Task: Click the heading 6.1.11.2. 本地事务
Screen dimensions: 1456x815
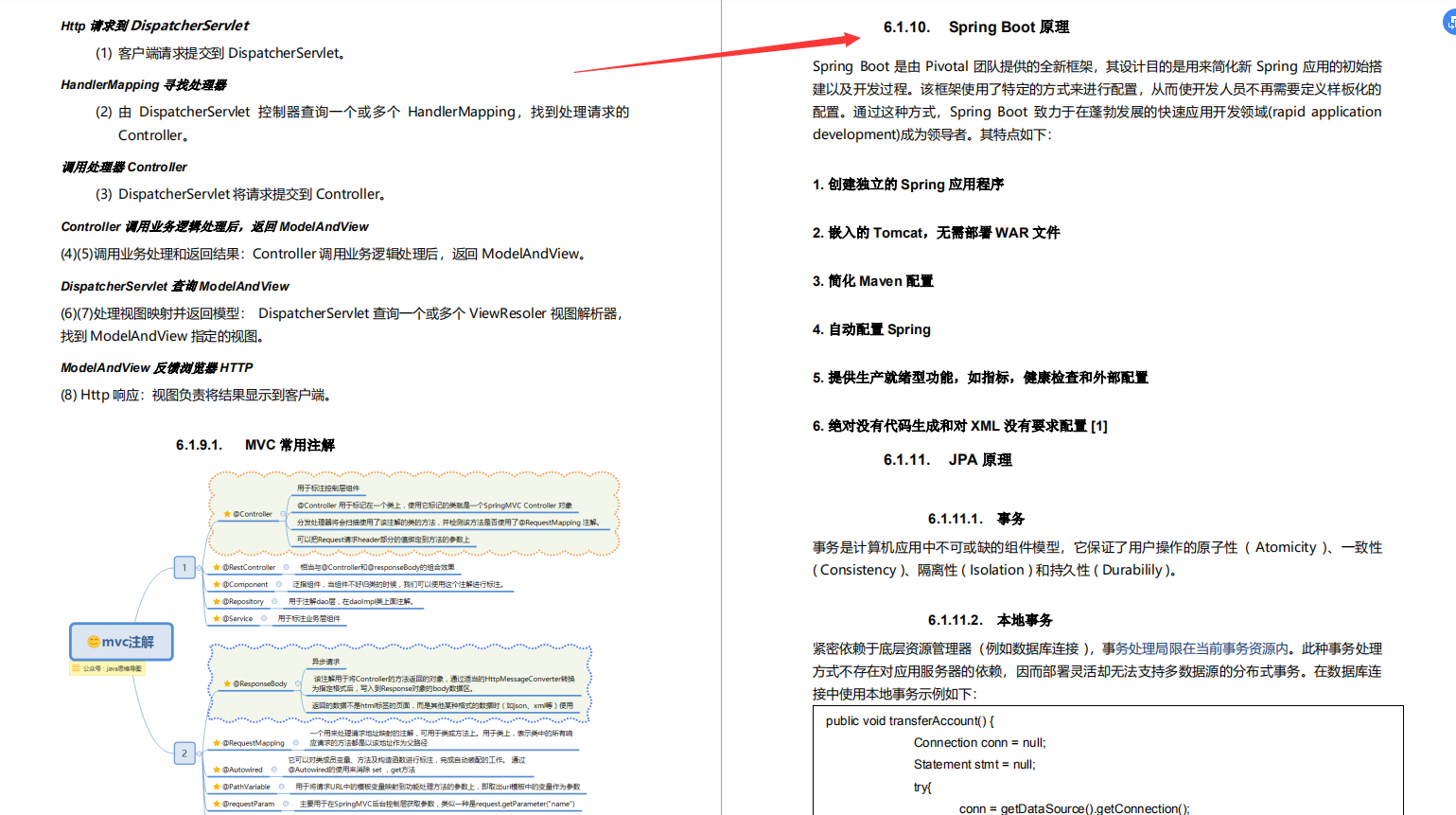Action: (x=990, y=620)
